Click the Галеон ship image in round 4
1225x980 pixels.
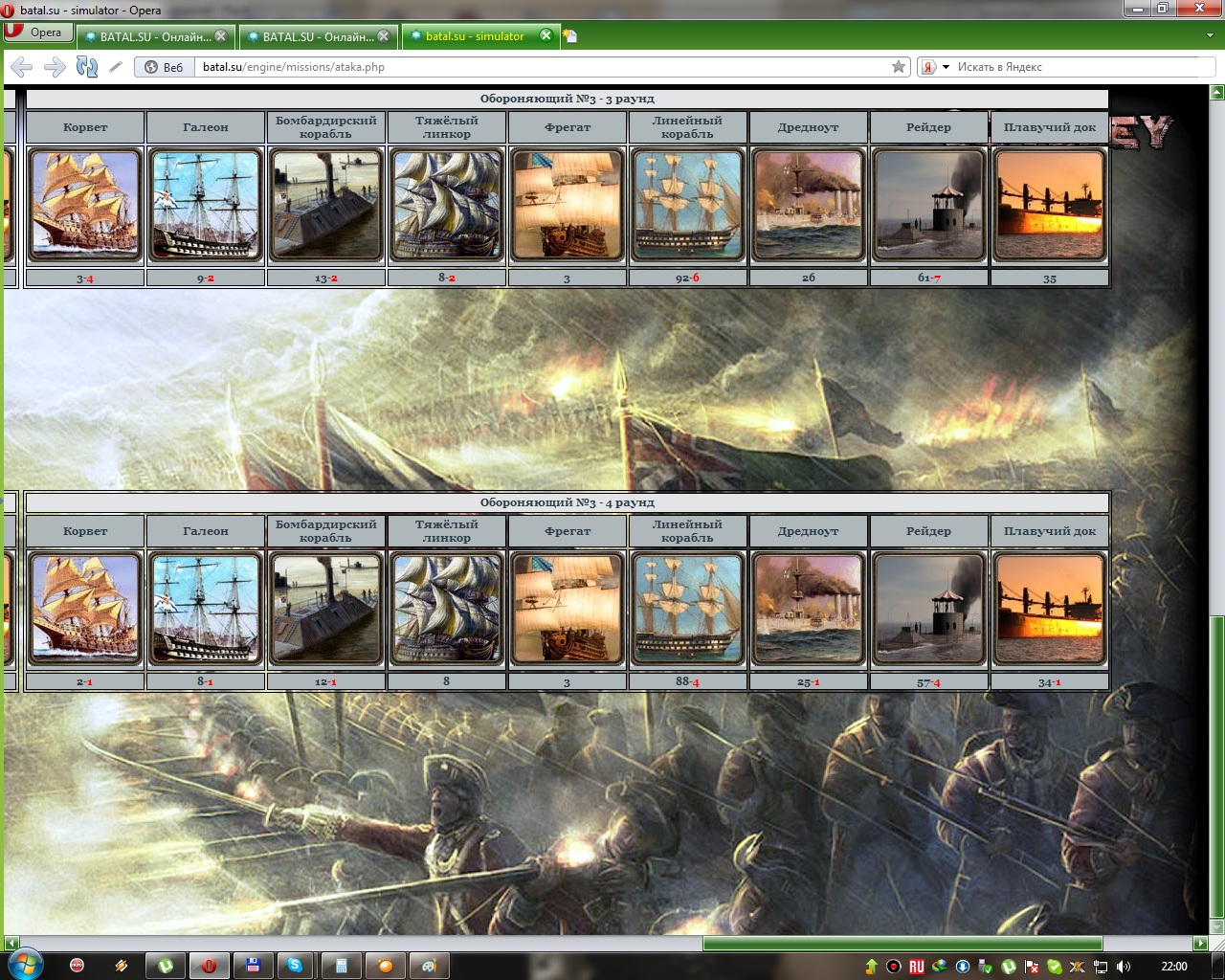pyautogui.click(x=206, y=609)
